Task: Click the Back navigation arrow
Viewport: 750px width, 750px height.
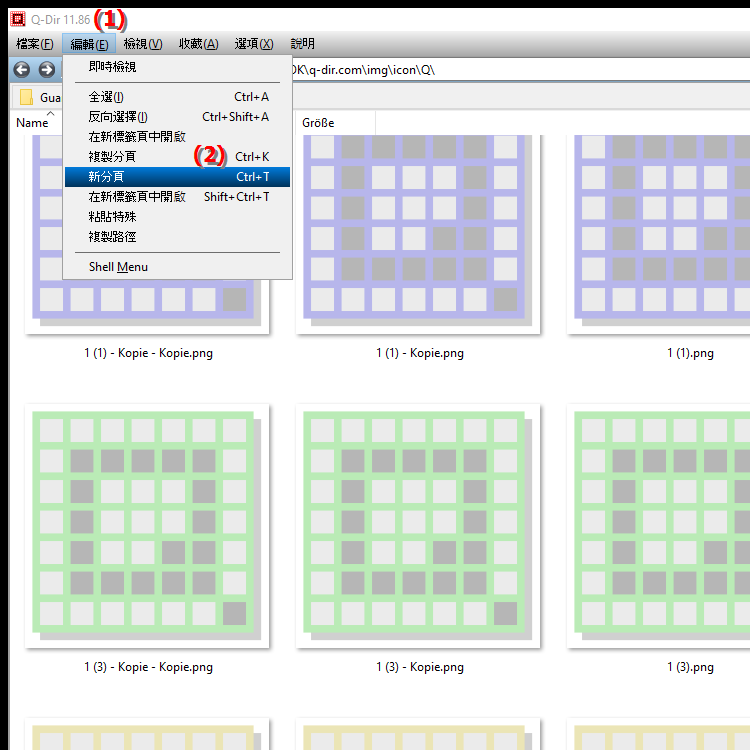Action: 21,70
